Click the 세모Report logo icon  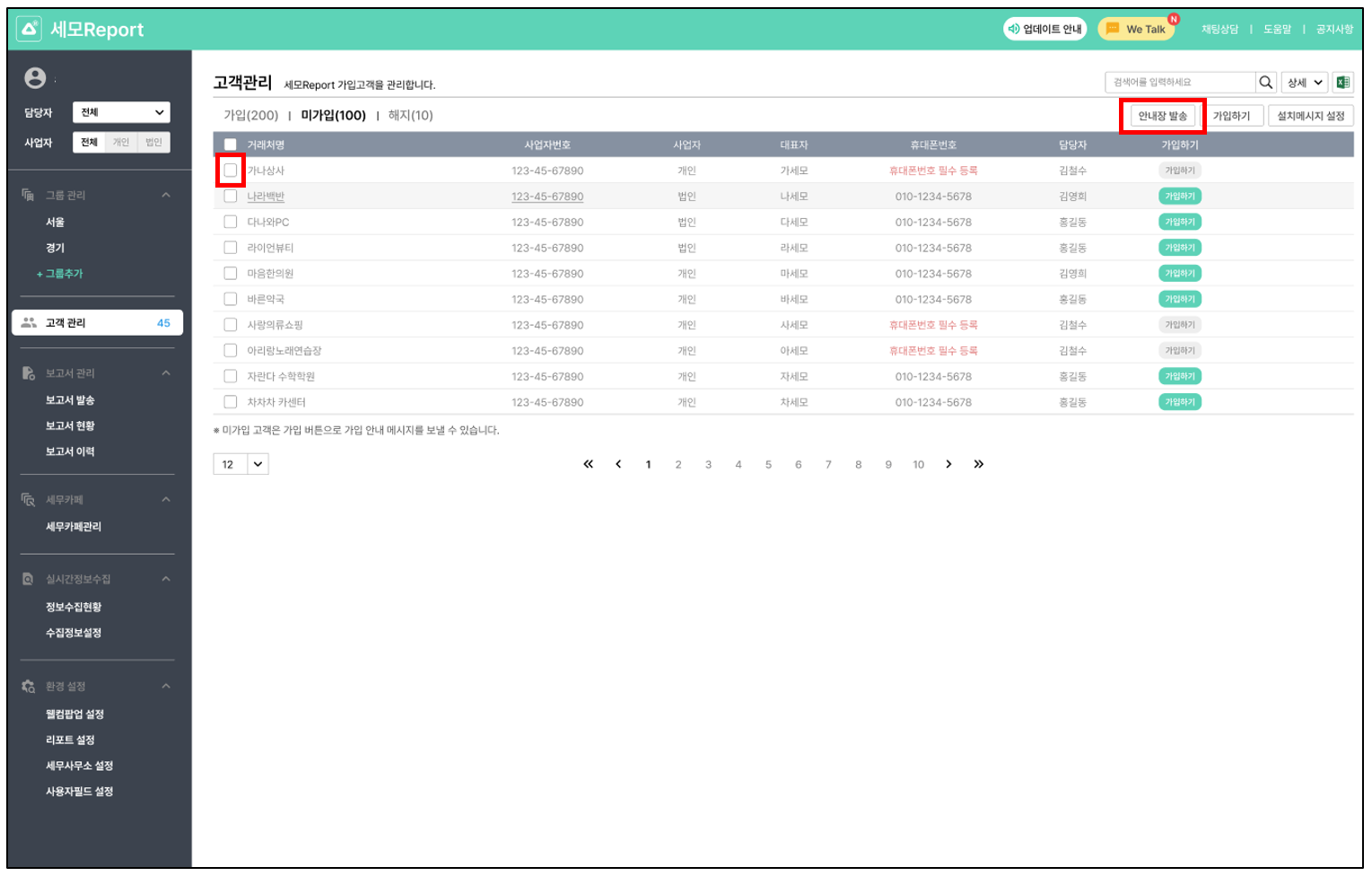(30, 29)
